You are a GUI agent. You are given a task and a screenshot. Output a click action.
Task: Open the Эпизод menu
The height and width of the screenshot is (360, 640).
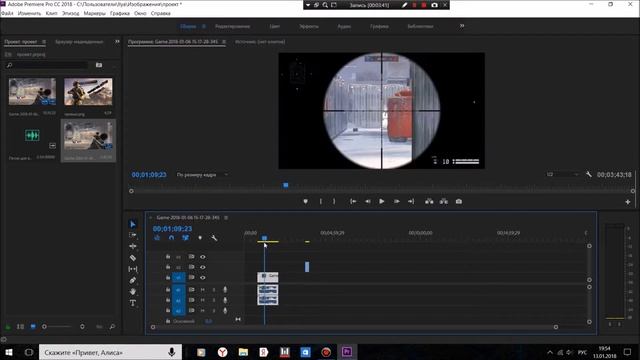(71, 13)
